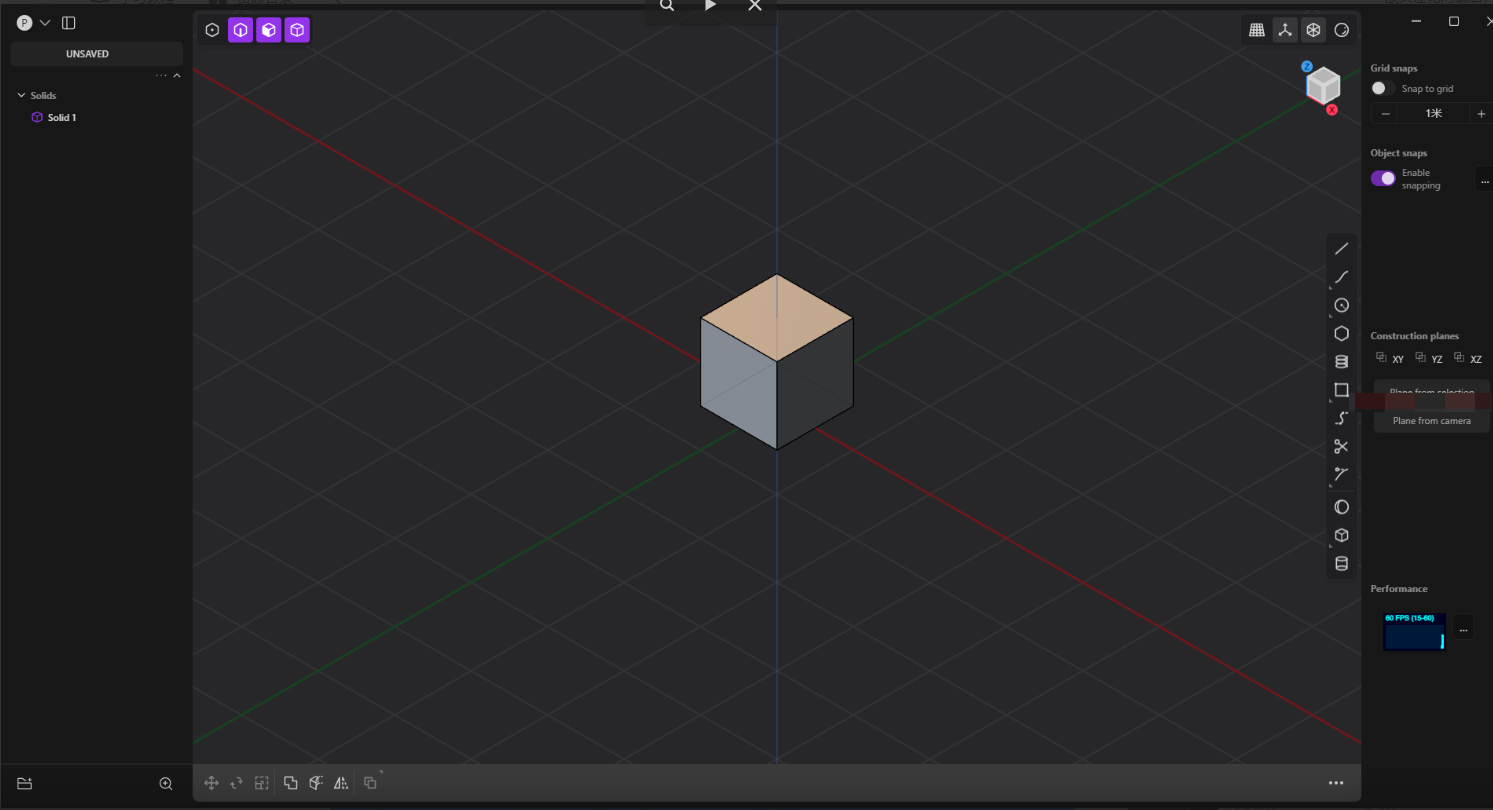Select the Curve spline tool
Image resolution: width=1493 pixels, height=810 pixels.
[x=1342, y=277]
